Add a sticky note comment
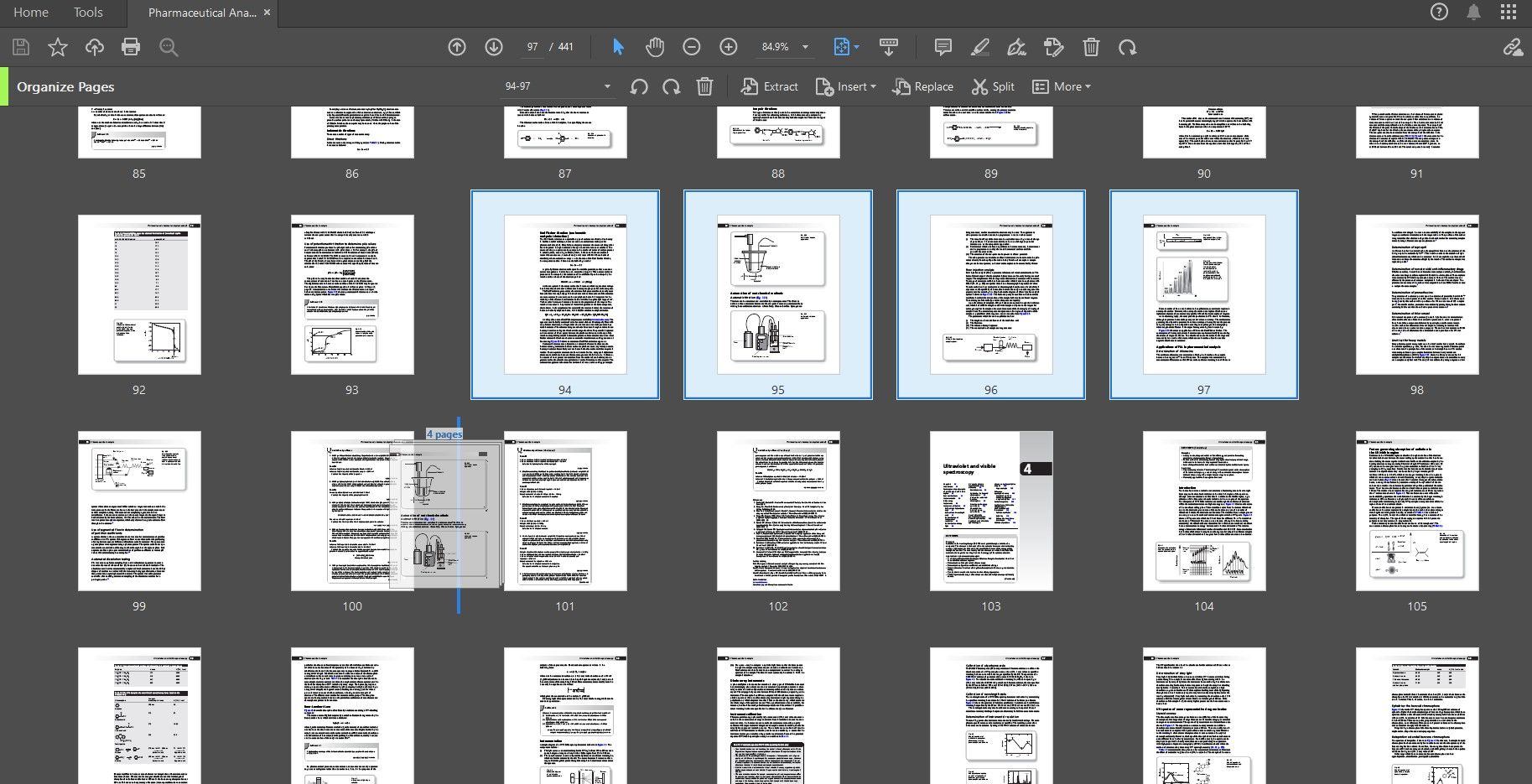 (942, 47)
